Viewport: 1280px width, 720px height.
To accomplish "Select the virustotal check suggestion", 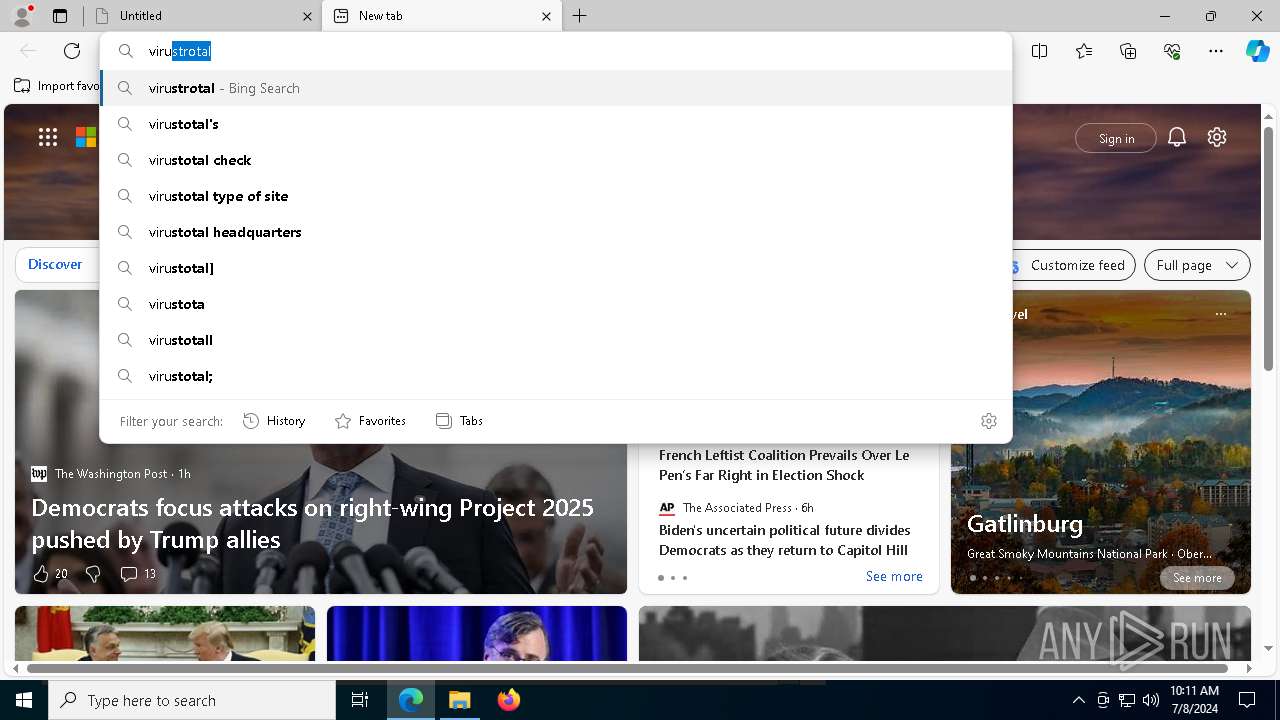I will [x=556, y=160].
